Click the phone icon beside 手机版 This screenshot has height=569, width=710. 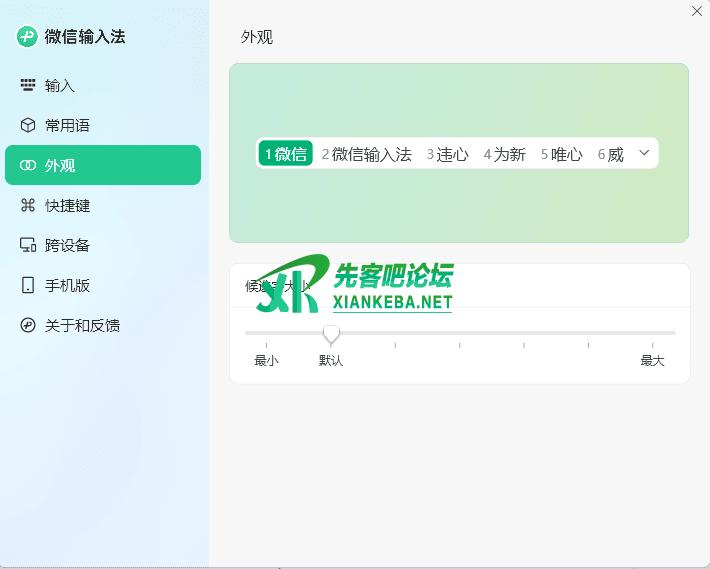[x=28, y=286]
